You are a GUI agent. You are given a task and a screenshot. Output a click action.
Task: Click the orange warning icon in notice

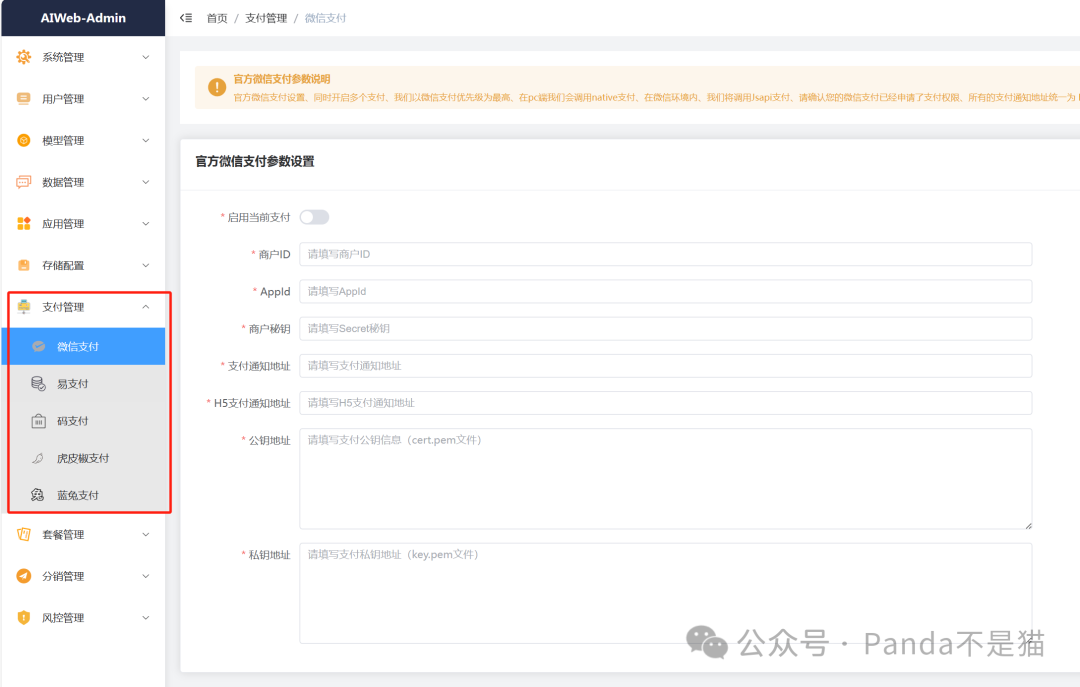[x=217, y=88]
